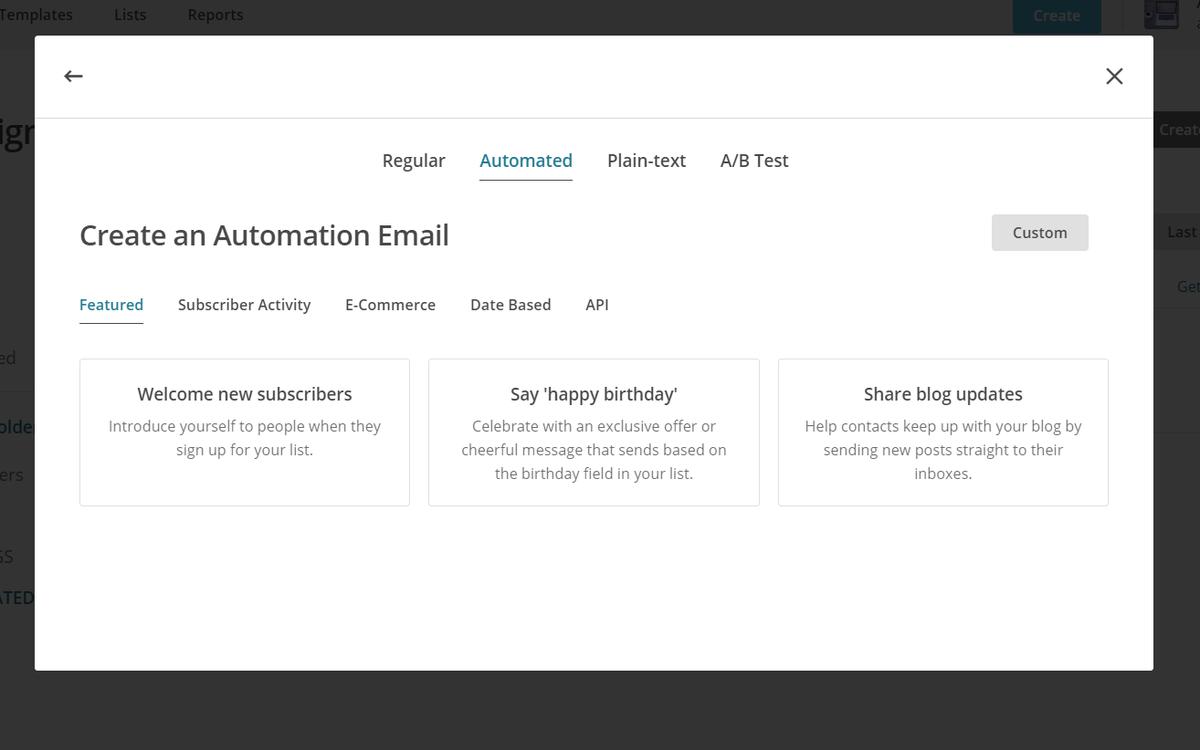Click the account avatar icon in header
The height and width of the screenshot is (750, 1200).
[x=1161, y=15]
